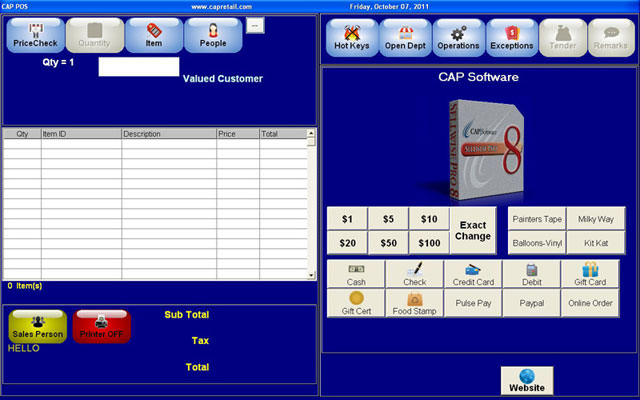Expand the small ellipsis button near People

254,25
